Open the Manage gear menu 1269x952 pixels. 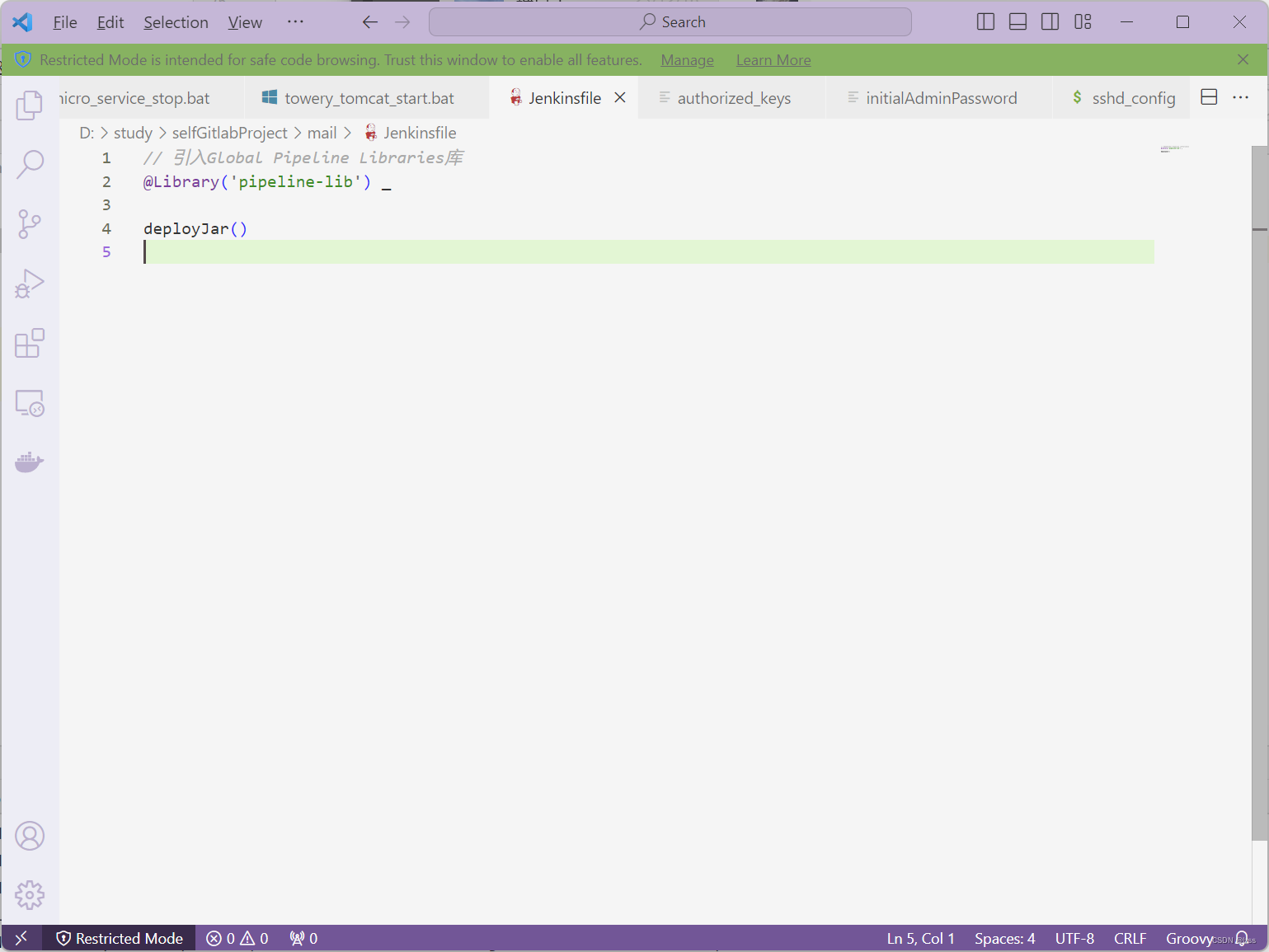[x=30, y=895]
